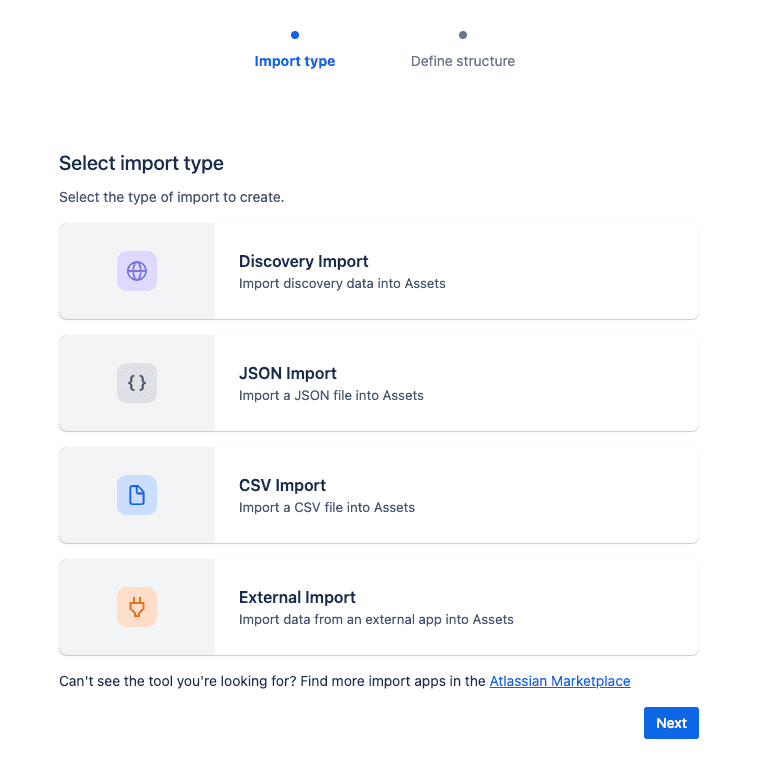The width and height of the screenshot is (763, 759).
Task: Choose the JSON Import title
Action: click(288, 373)
